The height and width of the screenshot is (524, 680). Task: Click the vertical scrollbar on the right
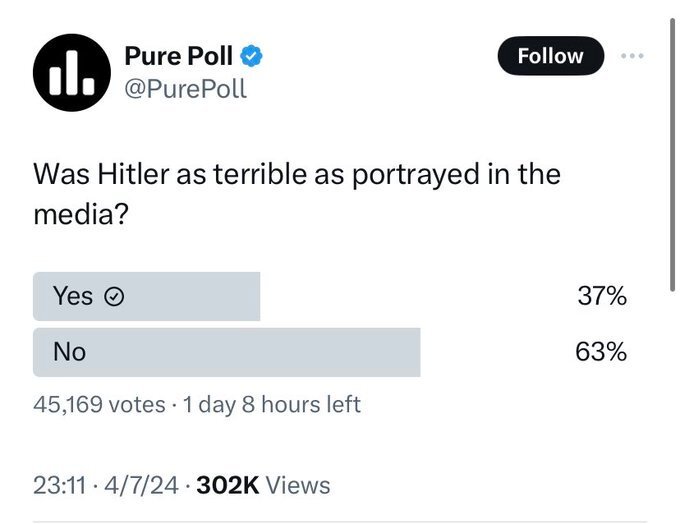pos(671,150)
